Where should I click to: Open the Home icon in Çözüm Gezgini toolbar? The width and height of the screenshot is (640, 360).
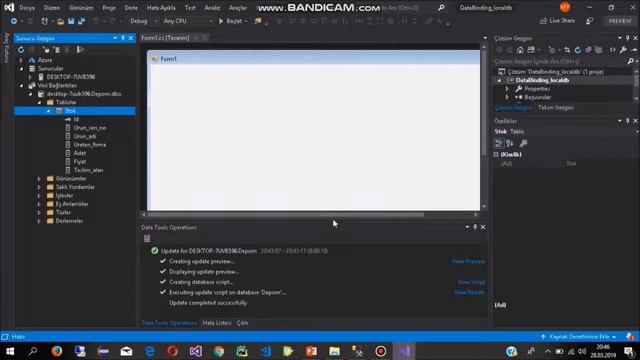click(520, 50)
